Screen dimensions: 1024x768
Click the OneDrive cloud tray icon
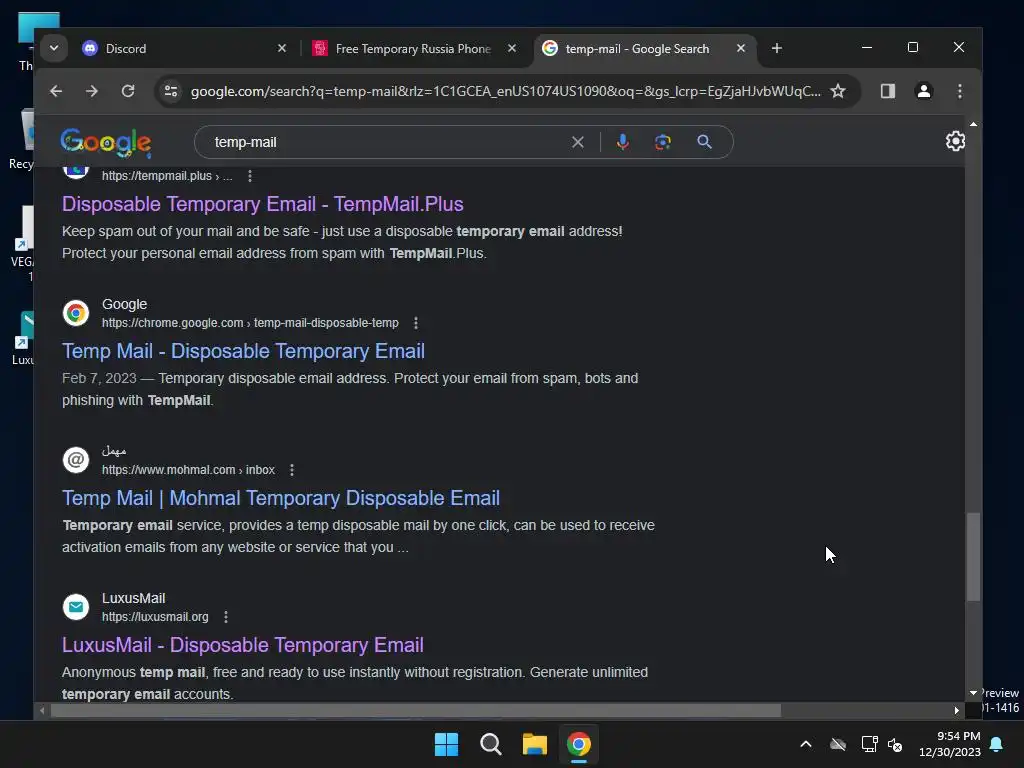pos(838,744)
